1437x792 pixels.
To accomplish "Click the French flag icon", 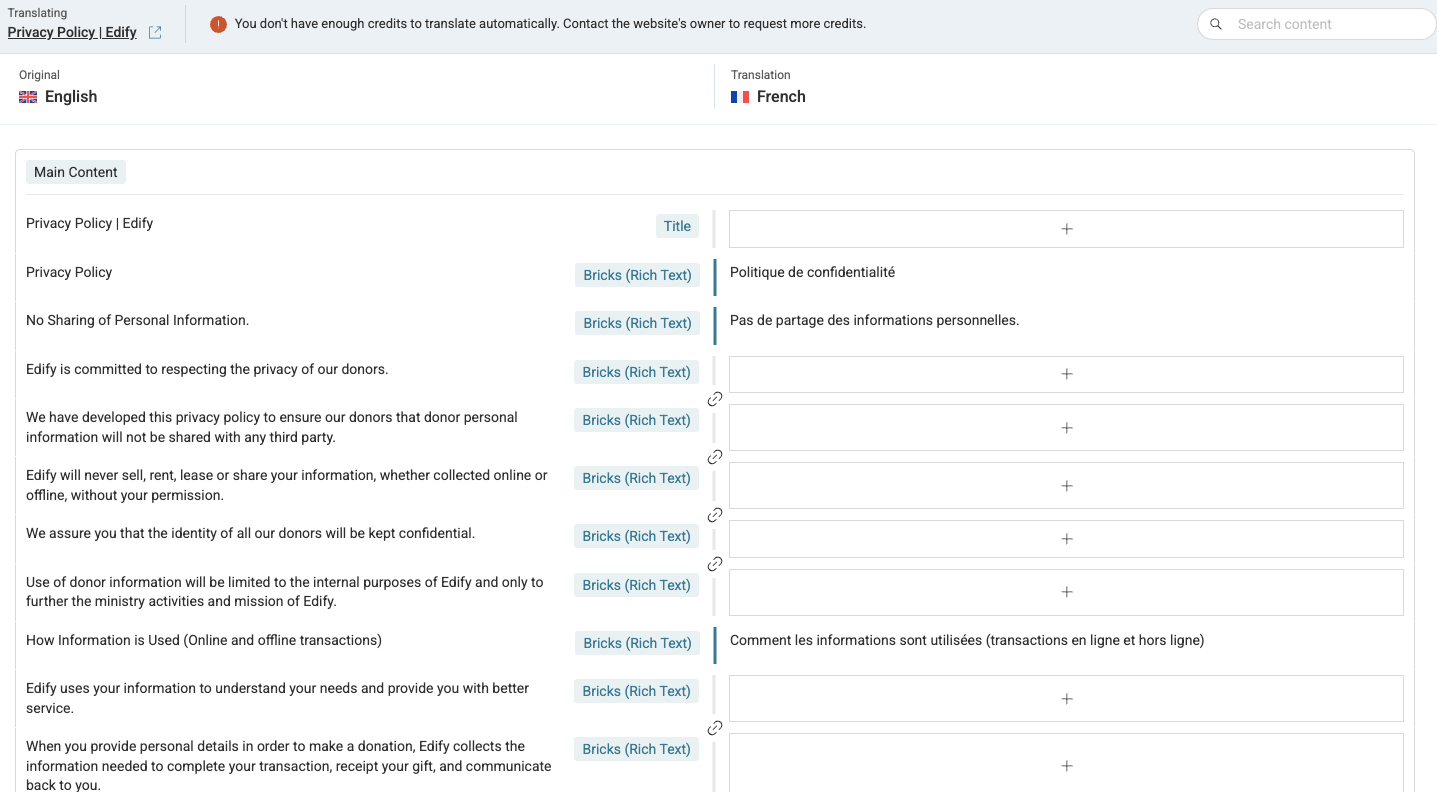I will coord(740,97).
